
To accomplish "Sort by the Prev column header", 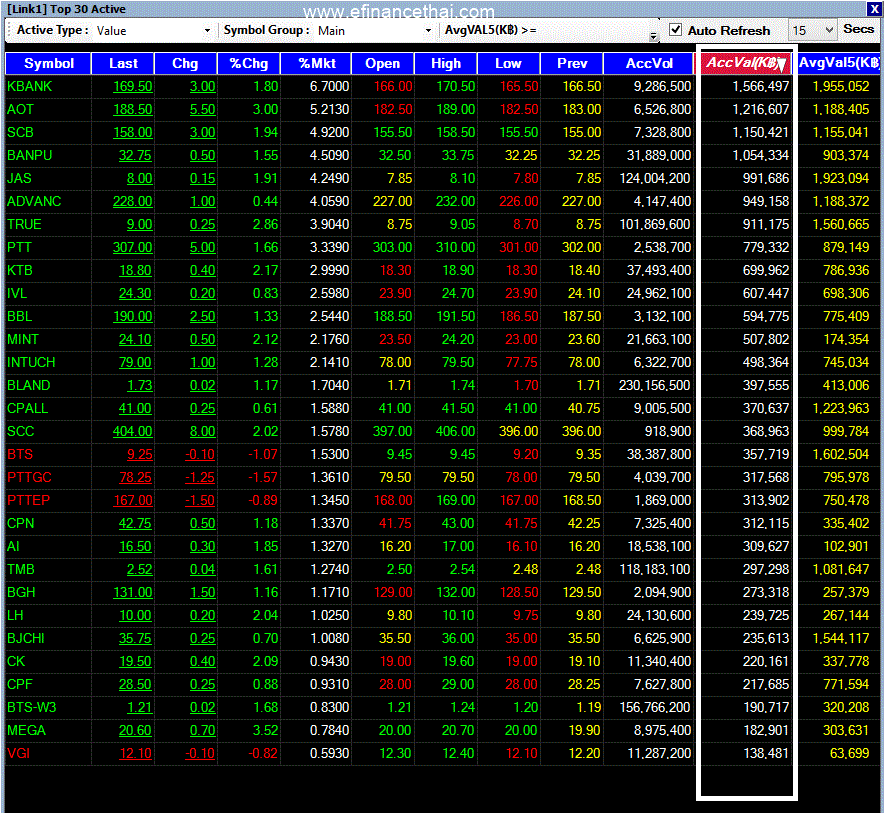I will point(572,63).
